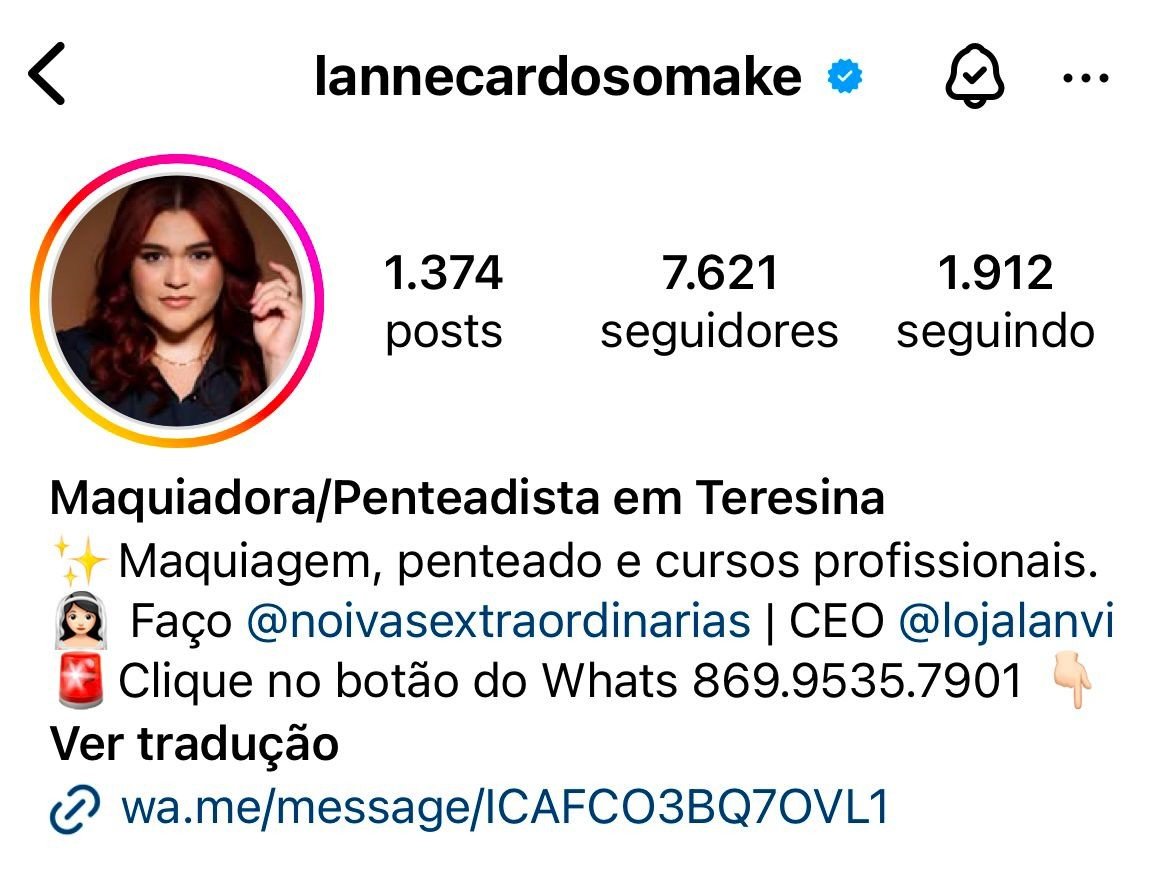Open the three-dot more options menu
This screenshot has height=883, width=1170.
pyautogui.click(x=1086, y=77)
